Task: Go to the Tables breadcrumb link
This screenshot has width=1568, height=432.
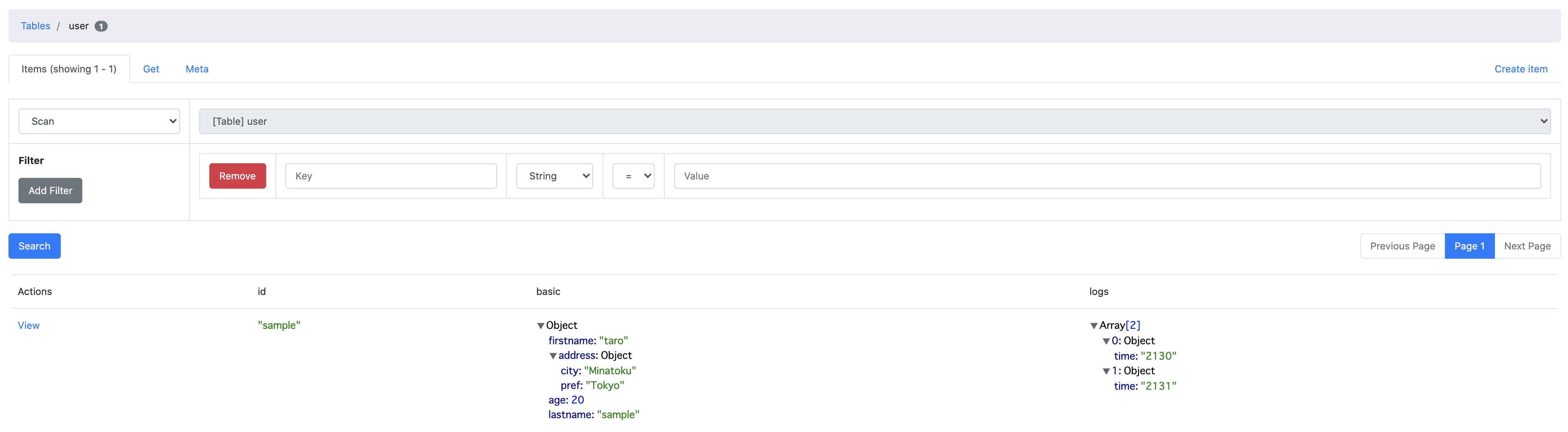Action: (x=35, y=25)
